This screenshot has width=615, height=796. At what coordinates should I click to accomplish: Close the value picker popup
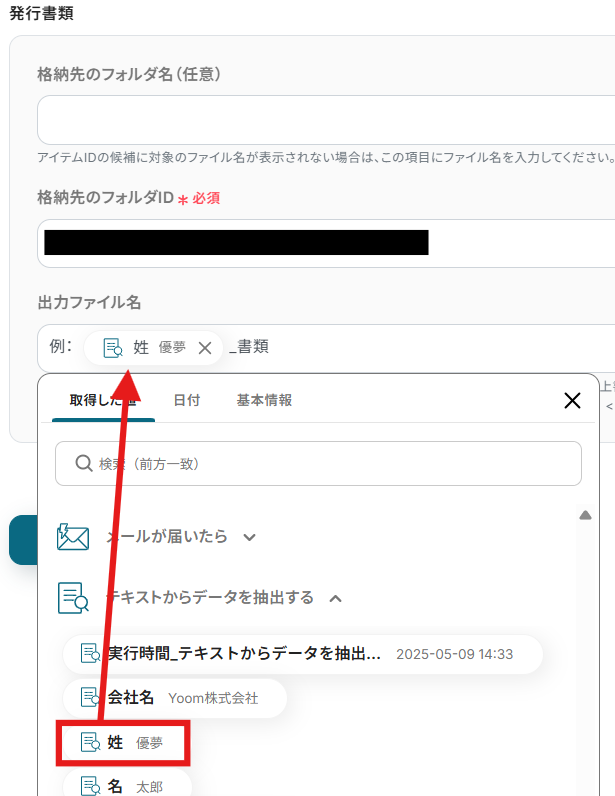[x=572, y=401]
